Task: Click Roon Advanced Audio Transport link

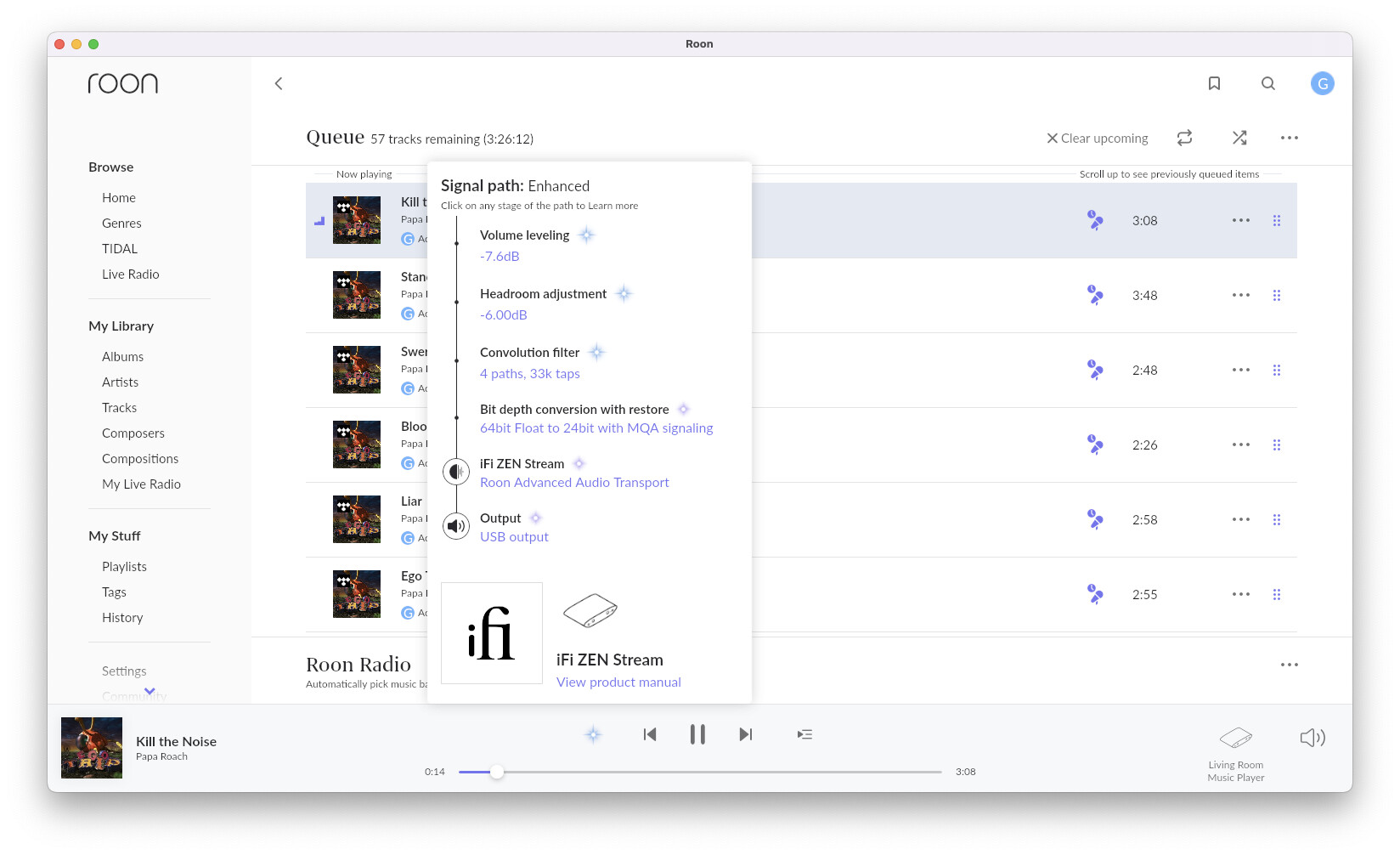Action: (x=574, y=483)
